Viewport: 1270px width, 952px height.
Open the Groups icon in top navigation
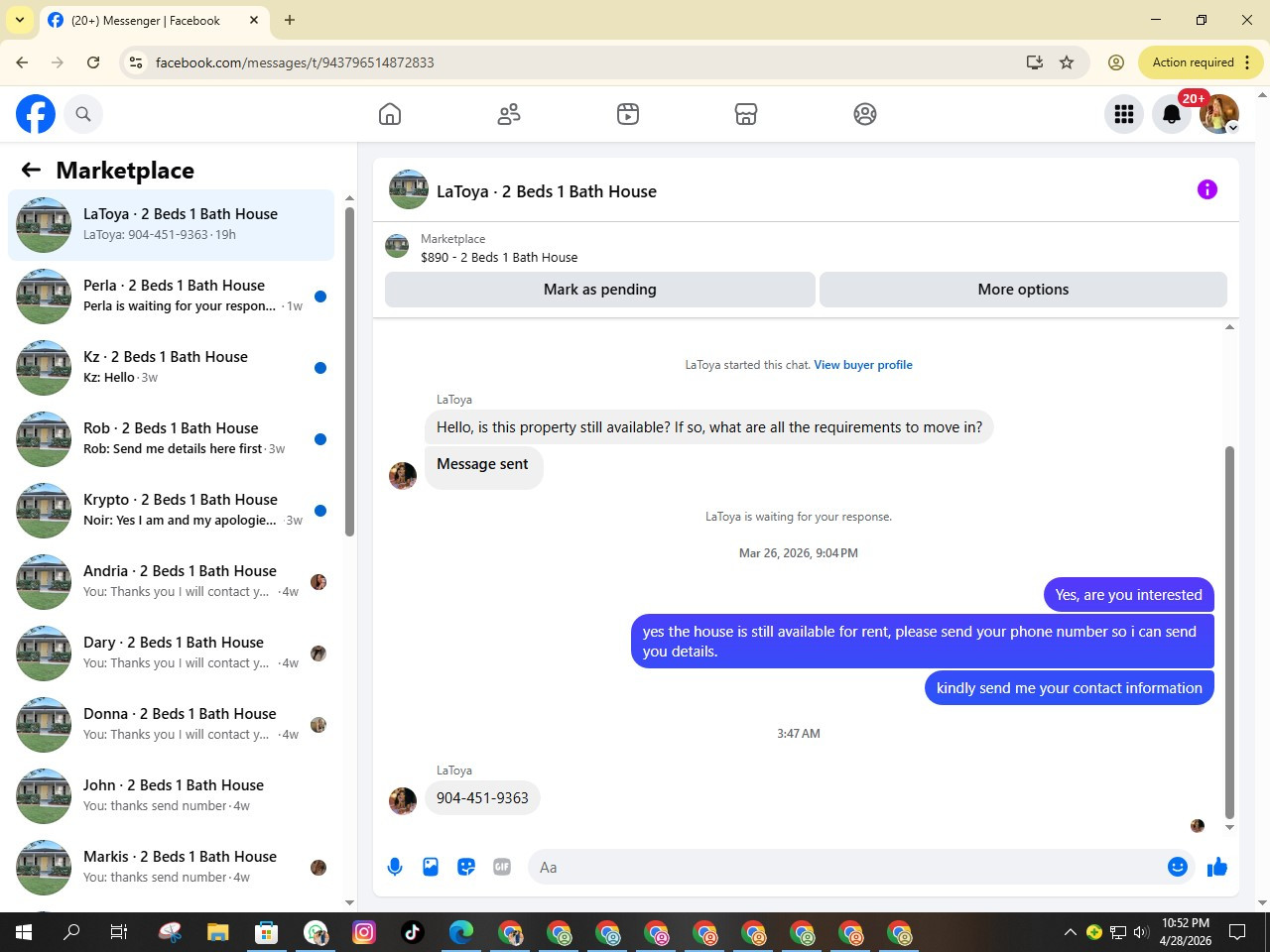865,114
